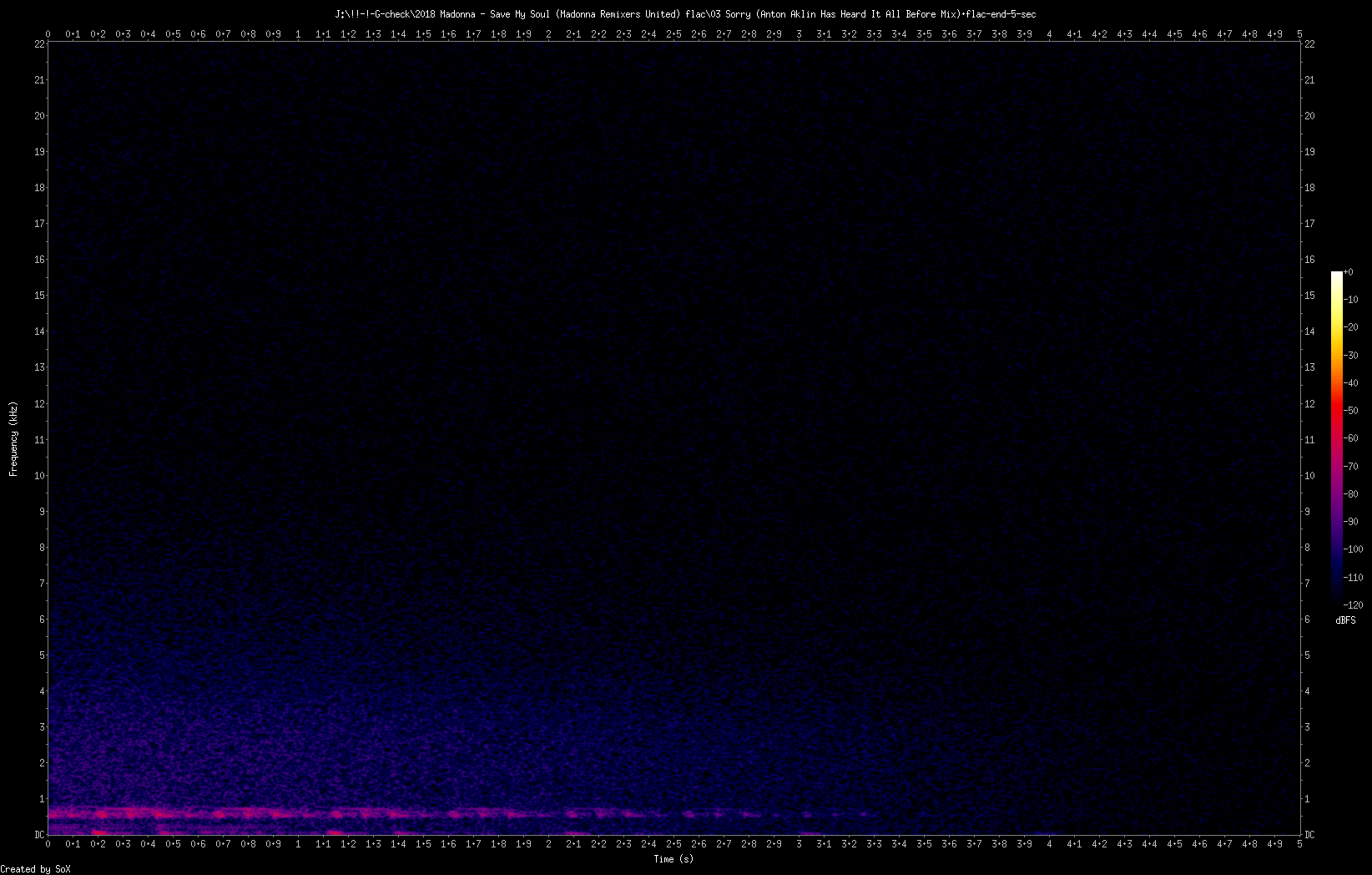Click the "dBFS" label under color scale

[x=1345, y=620]
